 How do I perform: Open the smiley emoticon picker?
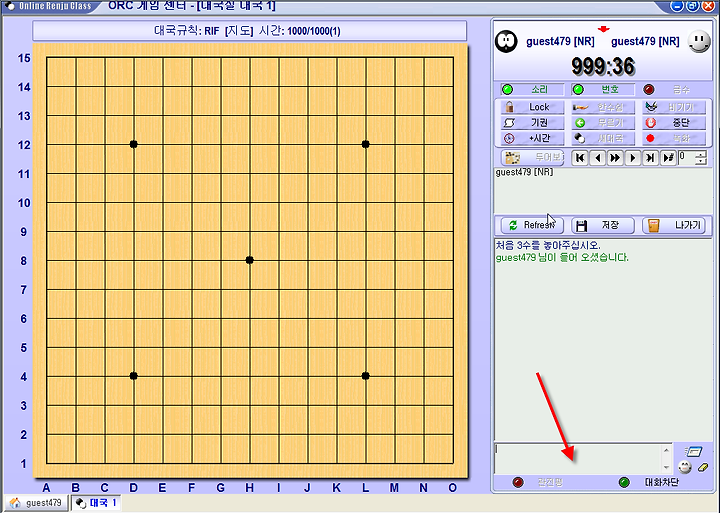point(685,468)
